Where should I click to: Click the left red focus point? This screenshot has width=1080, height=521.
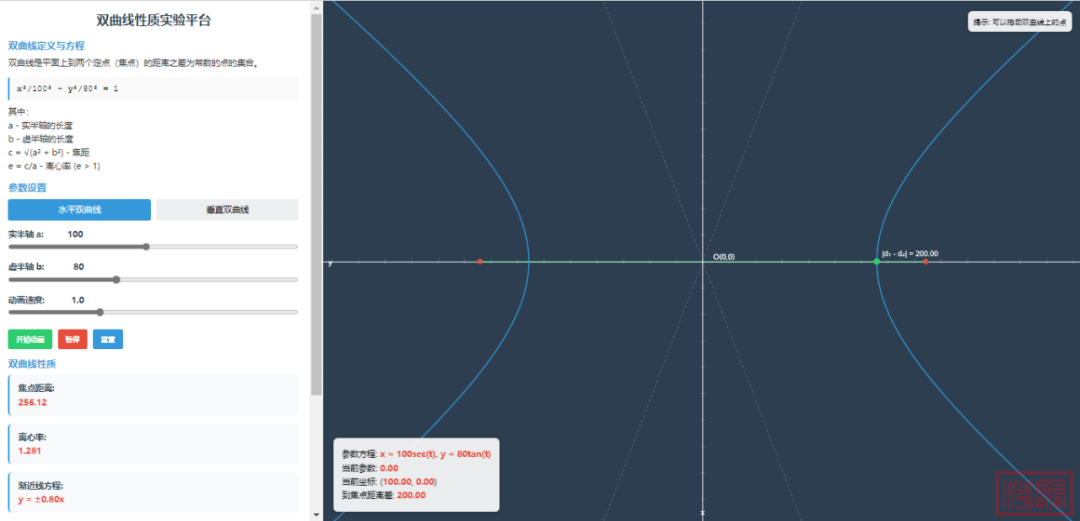[x=480, y=262]
